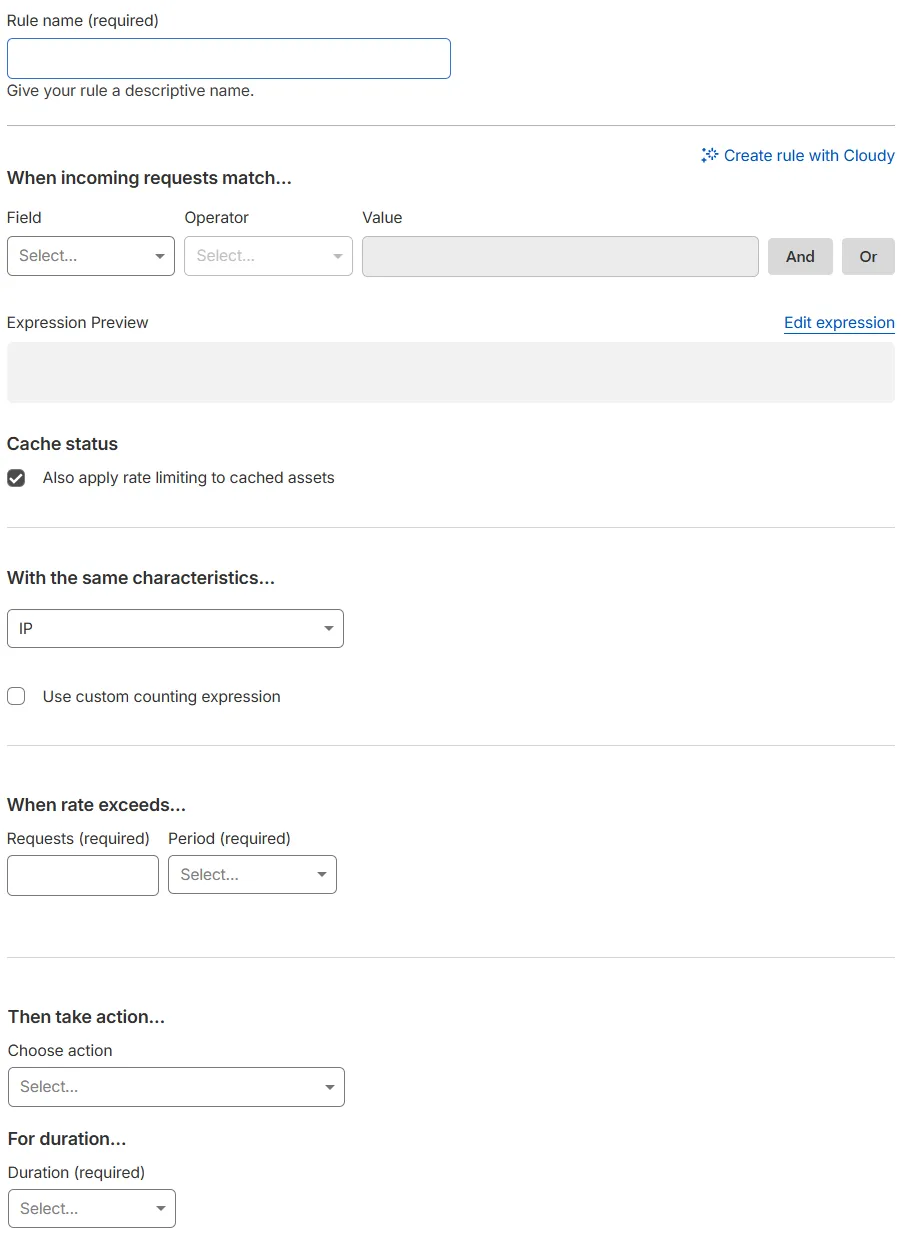The width and height of the screenshot is (901, 1245).
Task: Click the chevron on the IP characteristics selector
Action: (329, 628)
